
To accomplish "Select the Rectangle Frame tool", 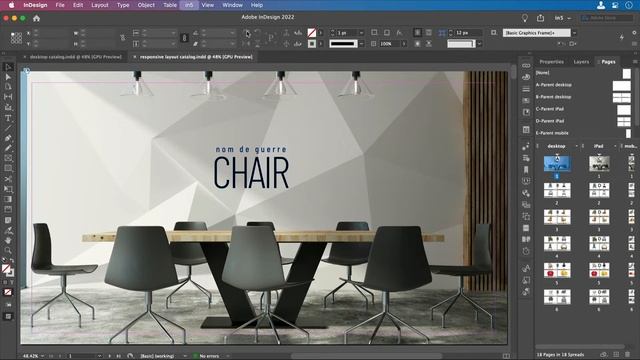I will 8,158.
